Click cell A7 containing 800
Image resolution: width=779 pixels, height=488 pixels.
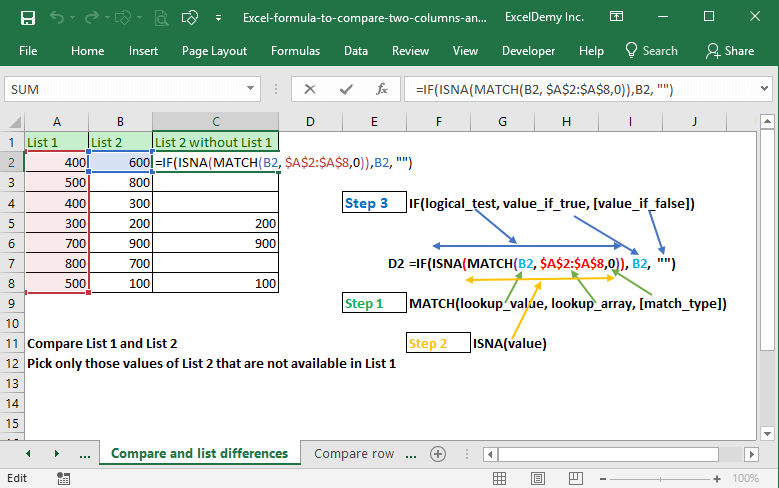click(x=57, y=263)
